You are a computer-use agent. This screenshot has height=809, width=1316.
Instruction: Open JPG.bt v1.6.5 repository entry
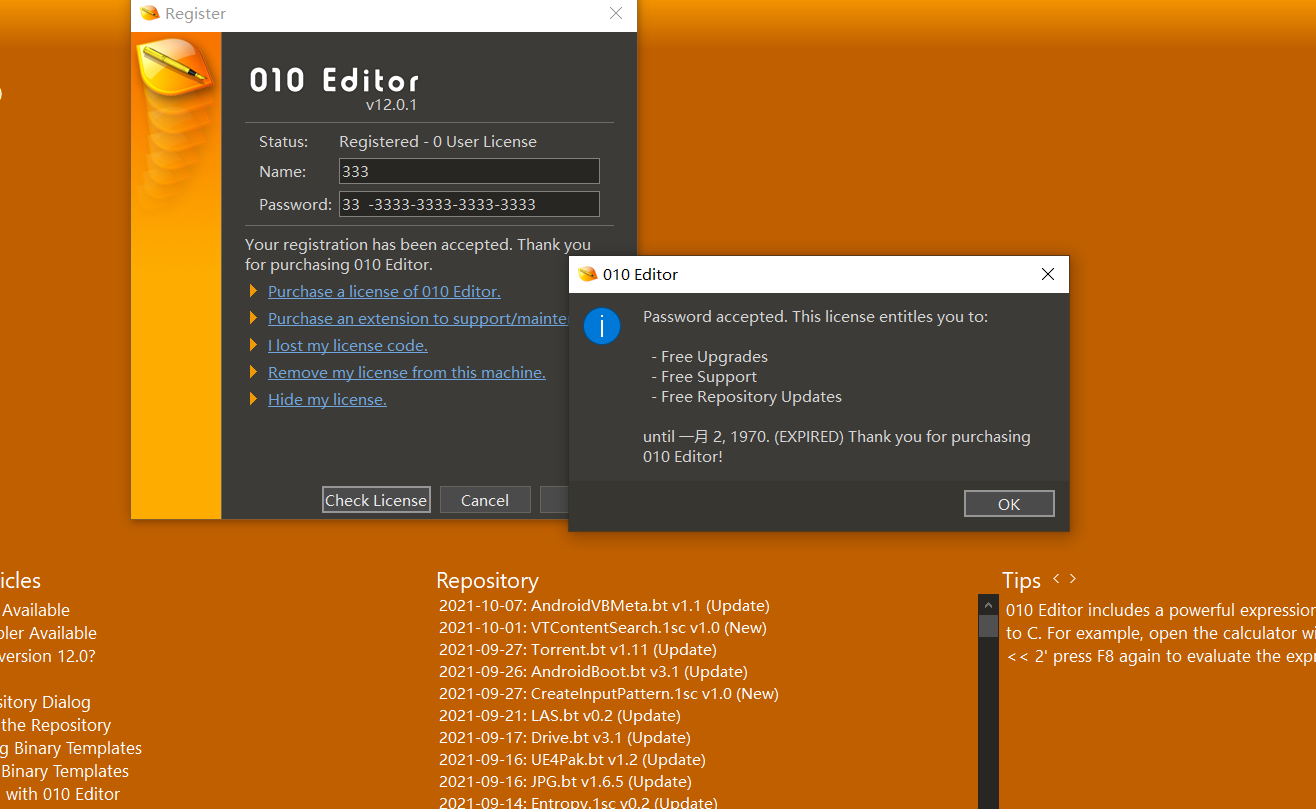pyautogui.click(x=565, y=782)
